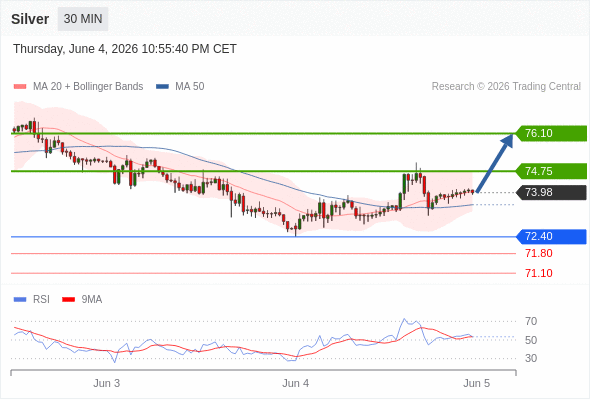
Task: Click the Jun 3 date axis label
Action: [x=106, y=383]
